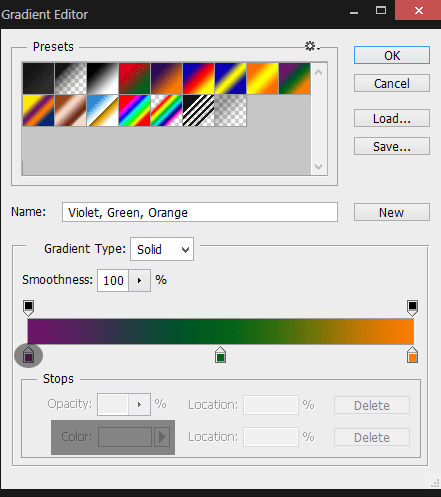Open the Color stop picker arrow
The width and height of the screenshot is (441, 497).
[x=162, y=437]
